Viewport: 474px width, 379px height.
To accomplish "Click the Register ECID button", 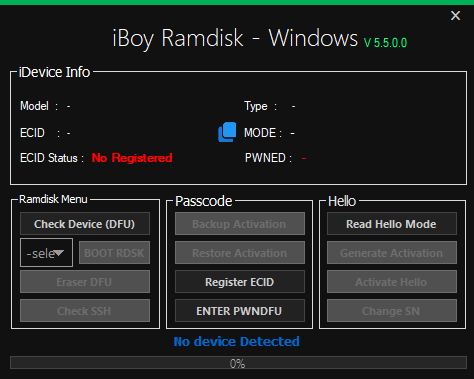I will click(x=240, y=282).
